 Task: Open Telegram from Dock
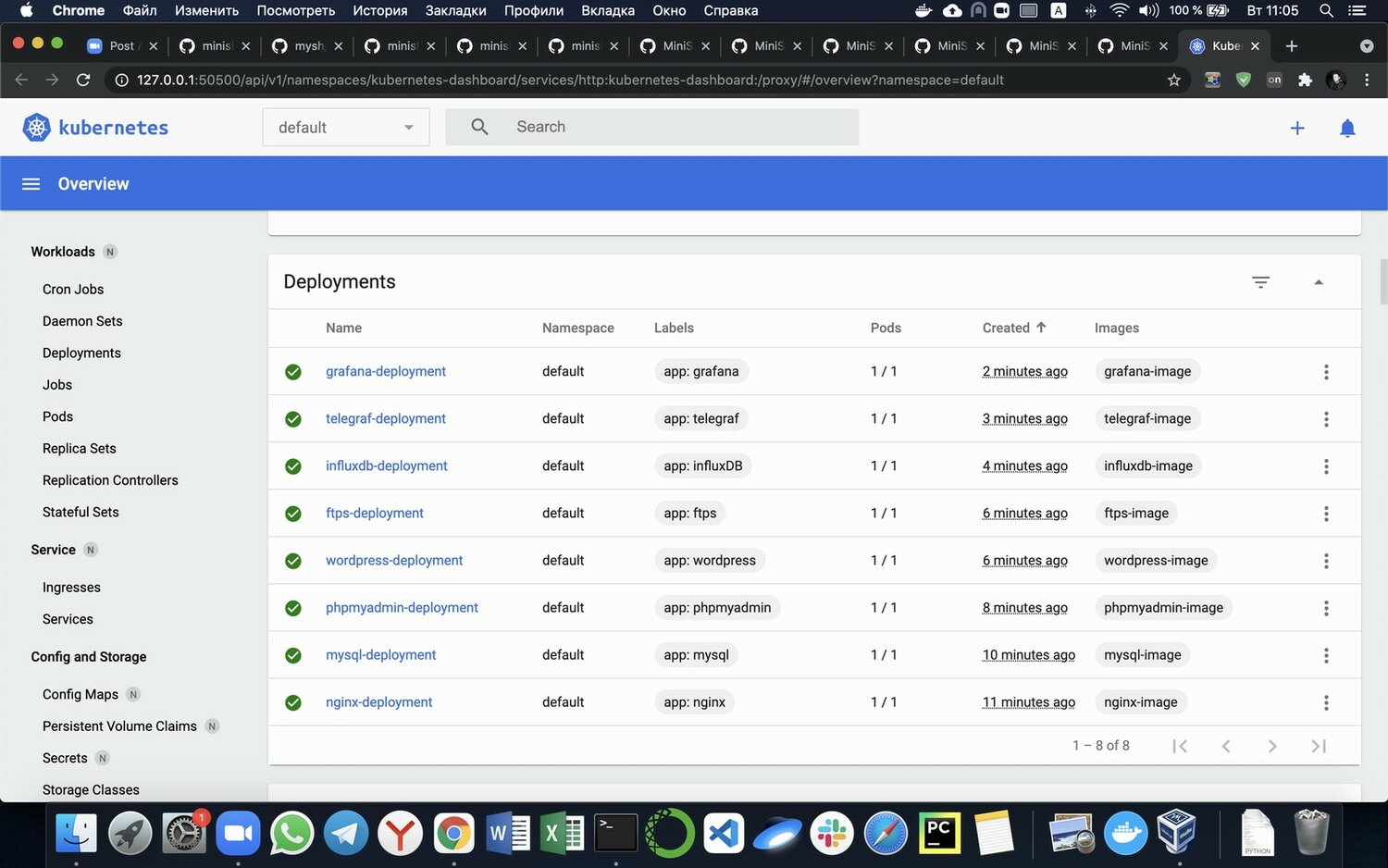(x=346, y=833)
